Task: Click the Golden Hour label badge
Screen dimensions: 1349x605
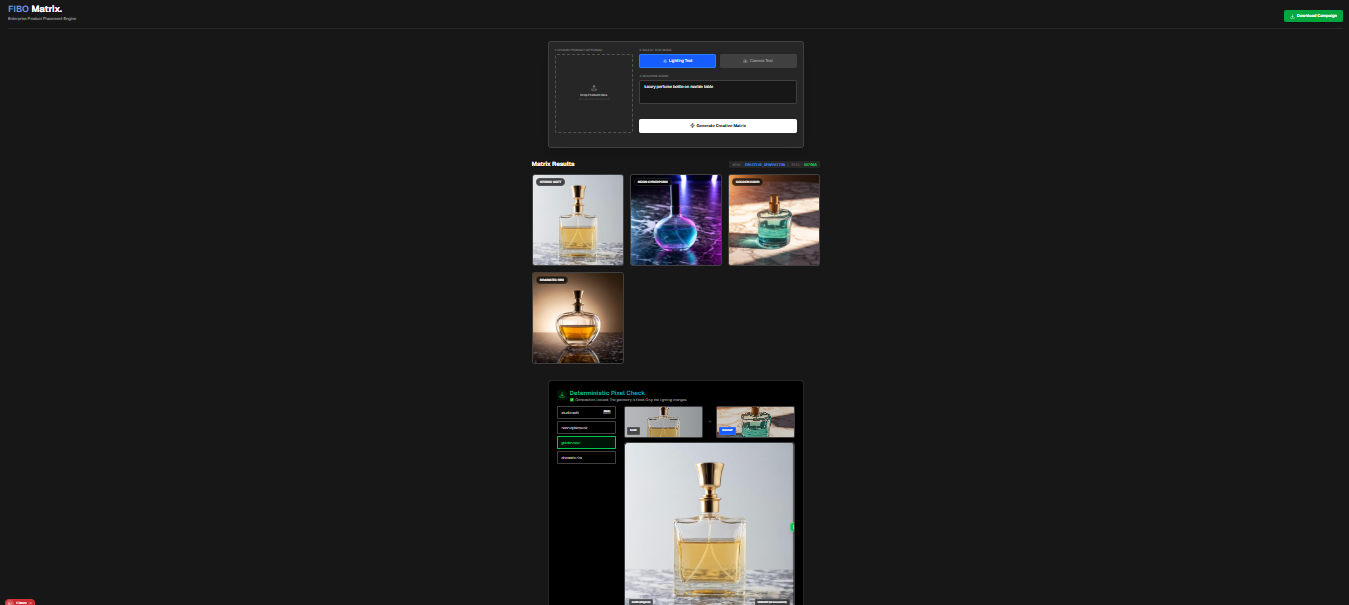Action: pyautogui.click(x=747, y=182)
